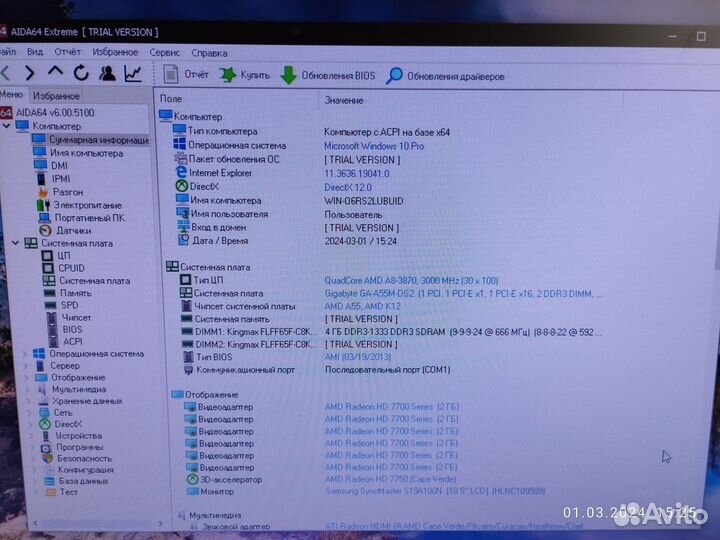
Task: Expand the Сервер tree node
Action: pos(27,366)
